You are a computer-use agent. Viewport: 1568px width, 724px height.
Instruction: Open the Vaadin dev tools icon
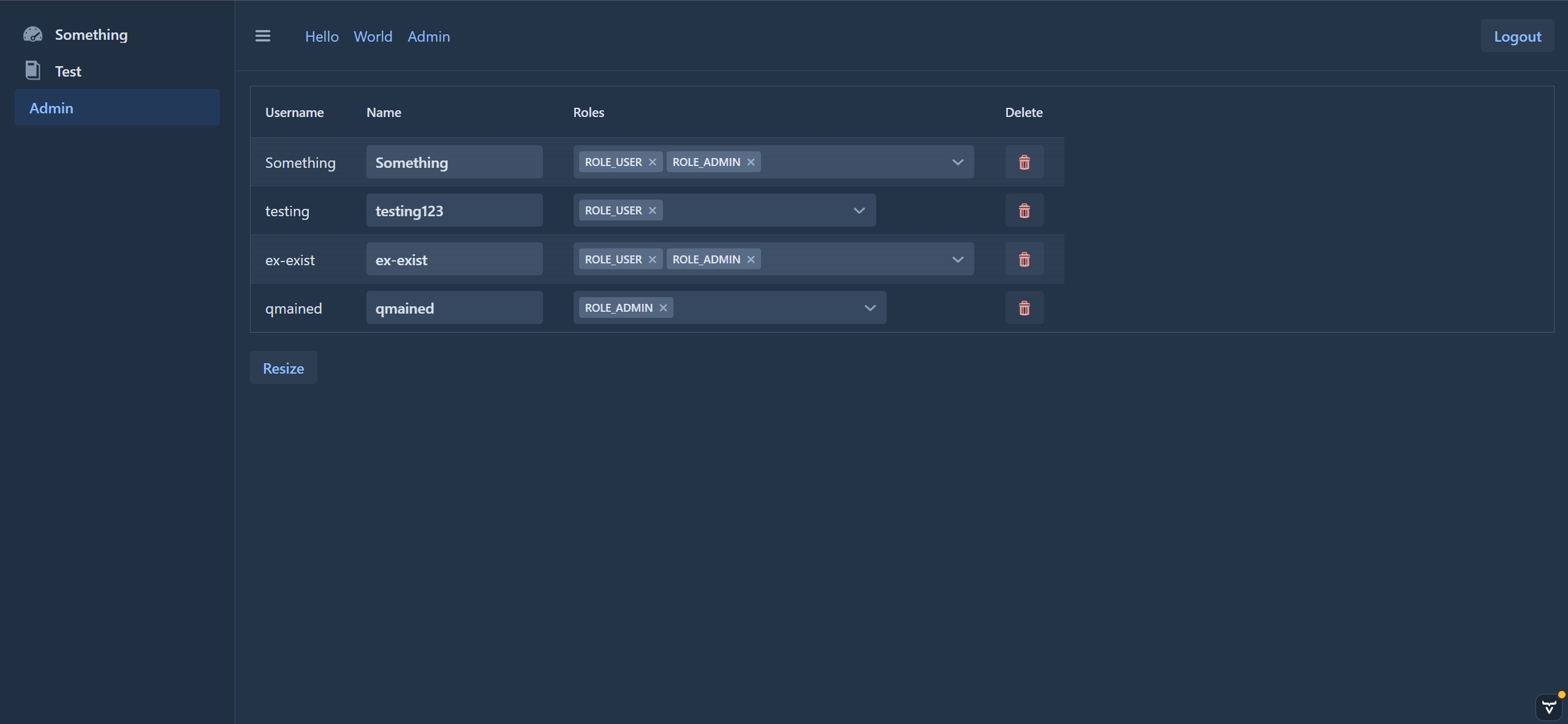point(1548,707)
